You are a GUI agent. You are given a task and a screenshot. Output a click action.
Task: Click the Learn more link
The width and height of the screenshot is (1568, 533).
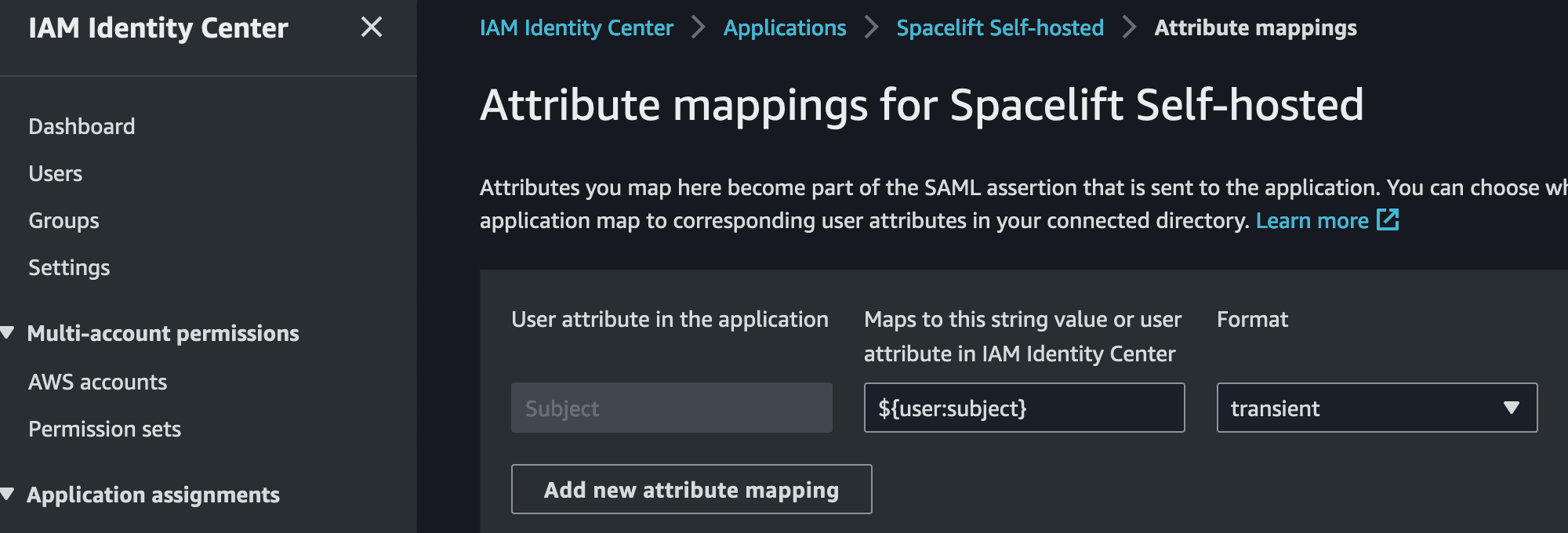tap(1312, 220)
